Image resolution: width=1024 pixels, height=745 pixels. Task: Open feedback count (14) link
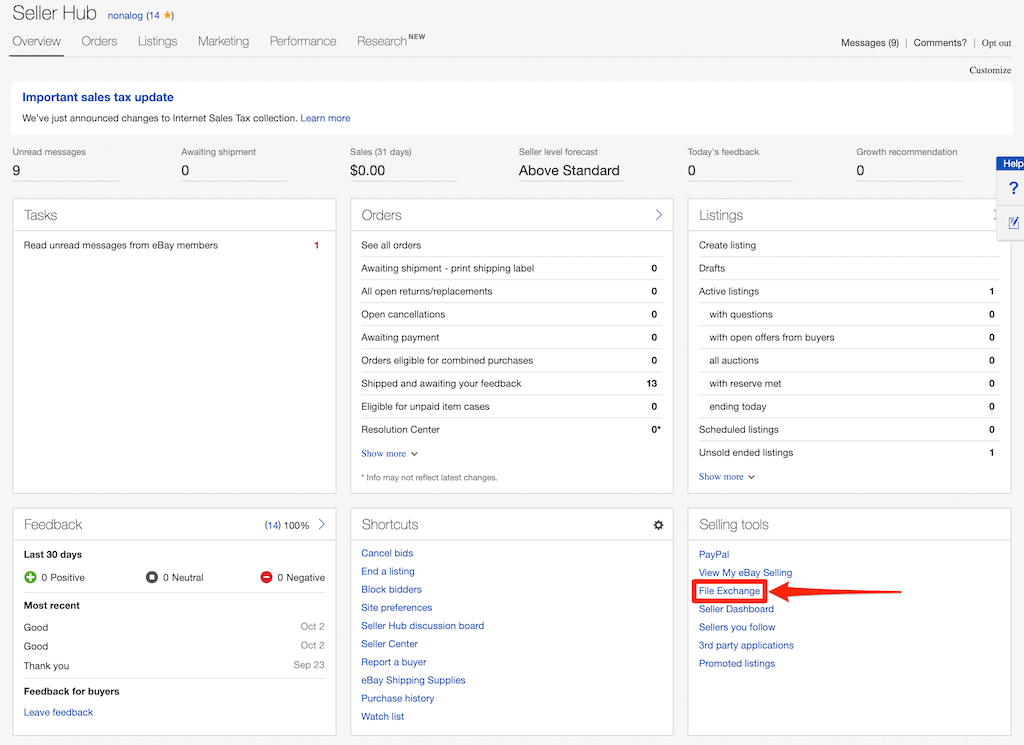272,525
